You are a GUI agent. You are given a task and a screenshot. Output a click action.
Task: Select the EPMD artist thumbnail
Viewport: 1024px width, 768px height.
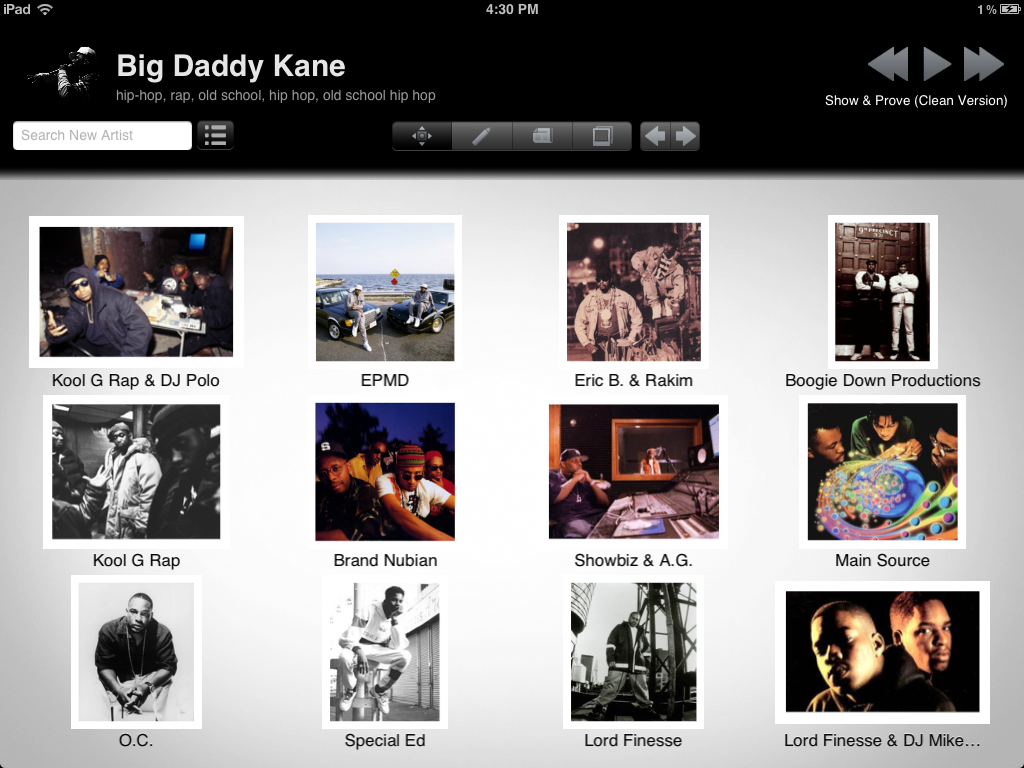(x=385, y=291)
